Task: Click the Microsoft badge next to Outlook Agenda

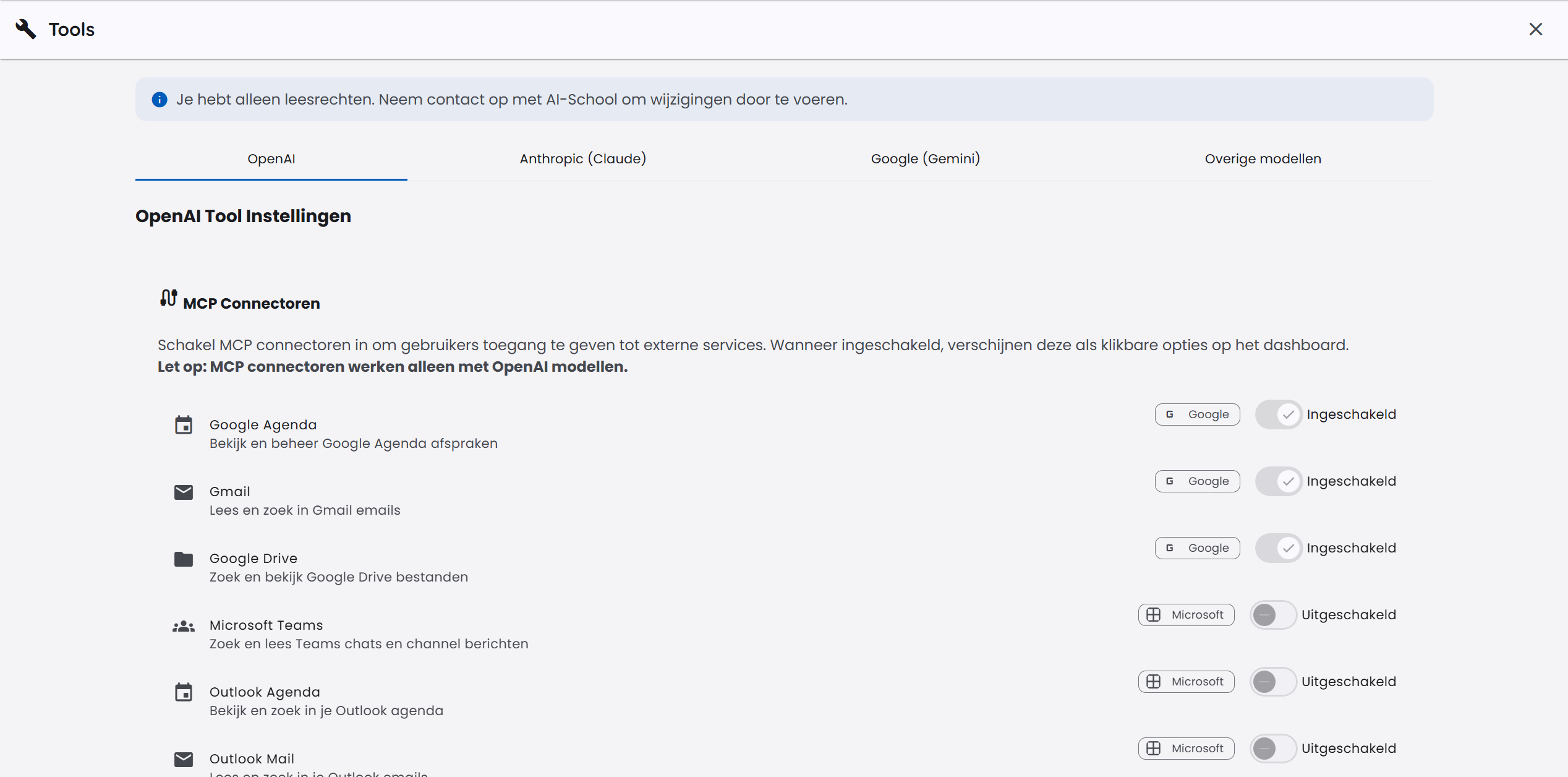Action: click(x=1186, y=681)
